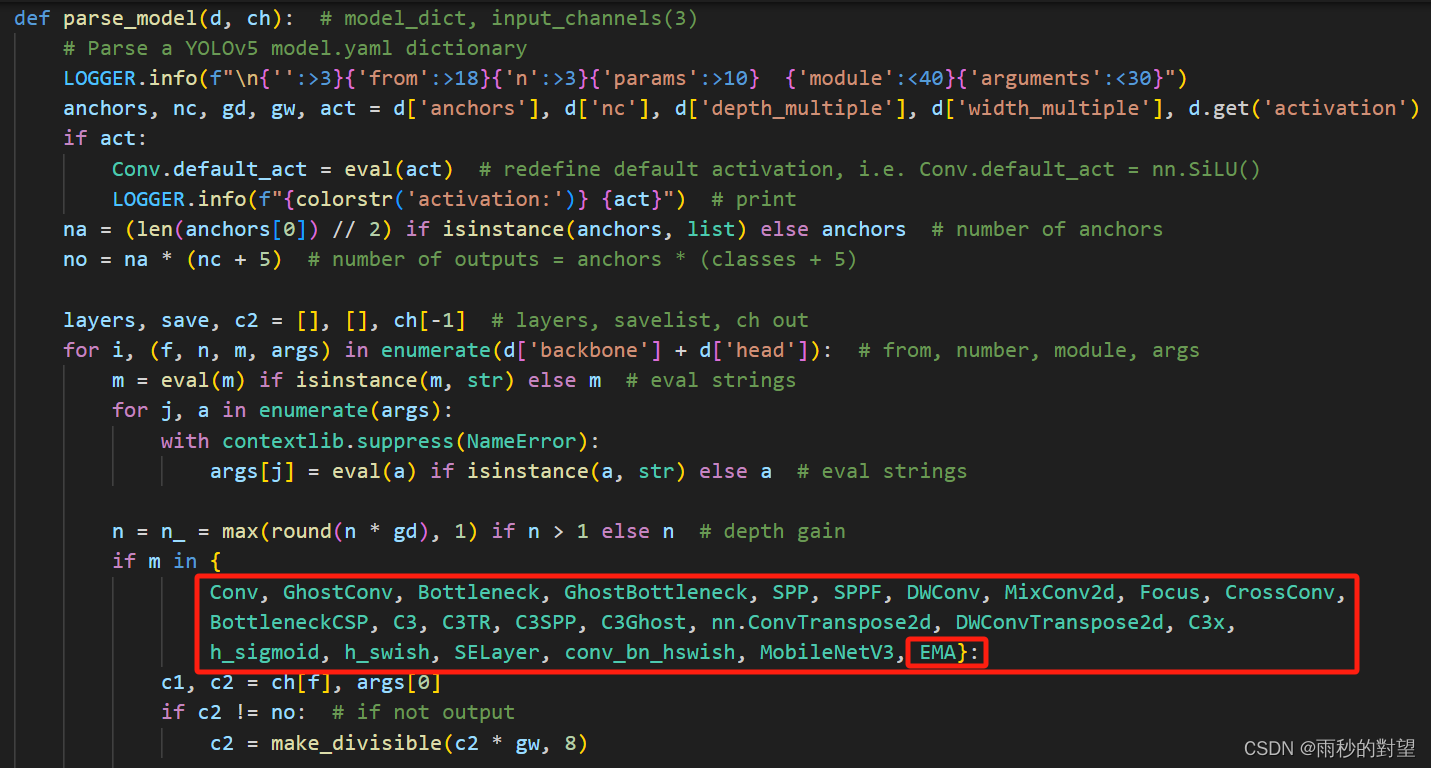Click GhostConv in the module set
Image resolution: width=1431 pixels, height=768 pixels.
(338, 592)
